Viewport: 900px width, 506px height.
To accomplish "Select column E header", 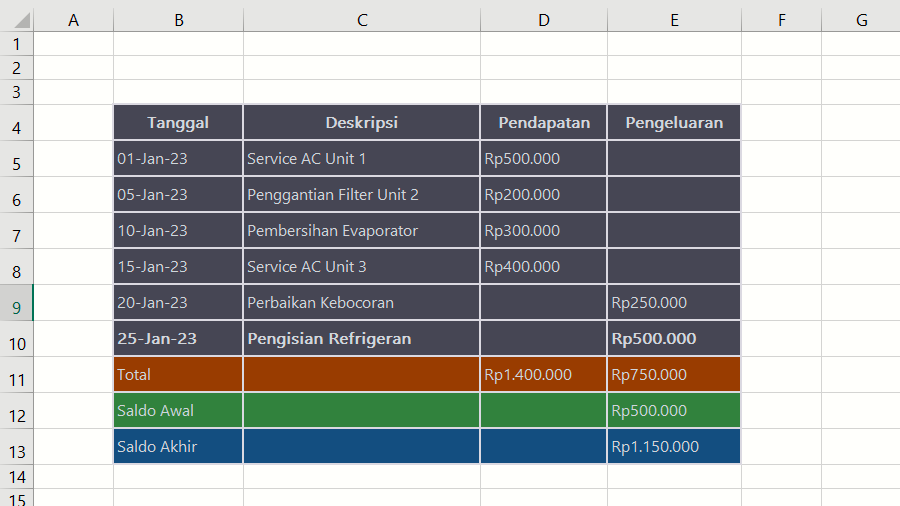I will pyautogui.click(x=674, y=21).
